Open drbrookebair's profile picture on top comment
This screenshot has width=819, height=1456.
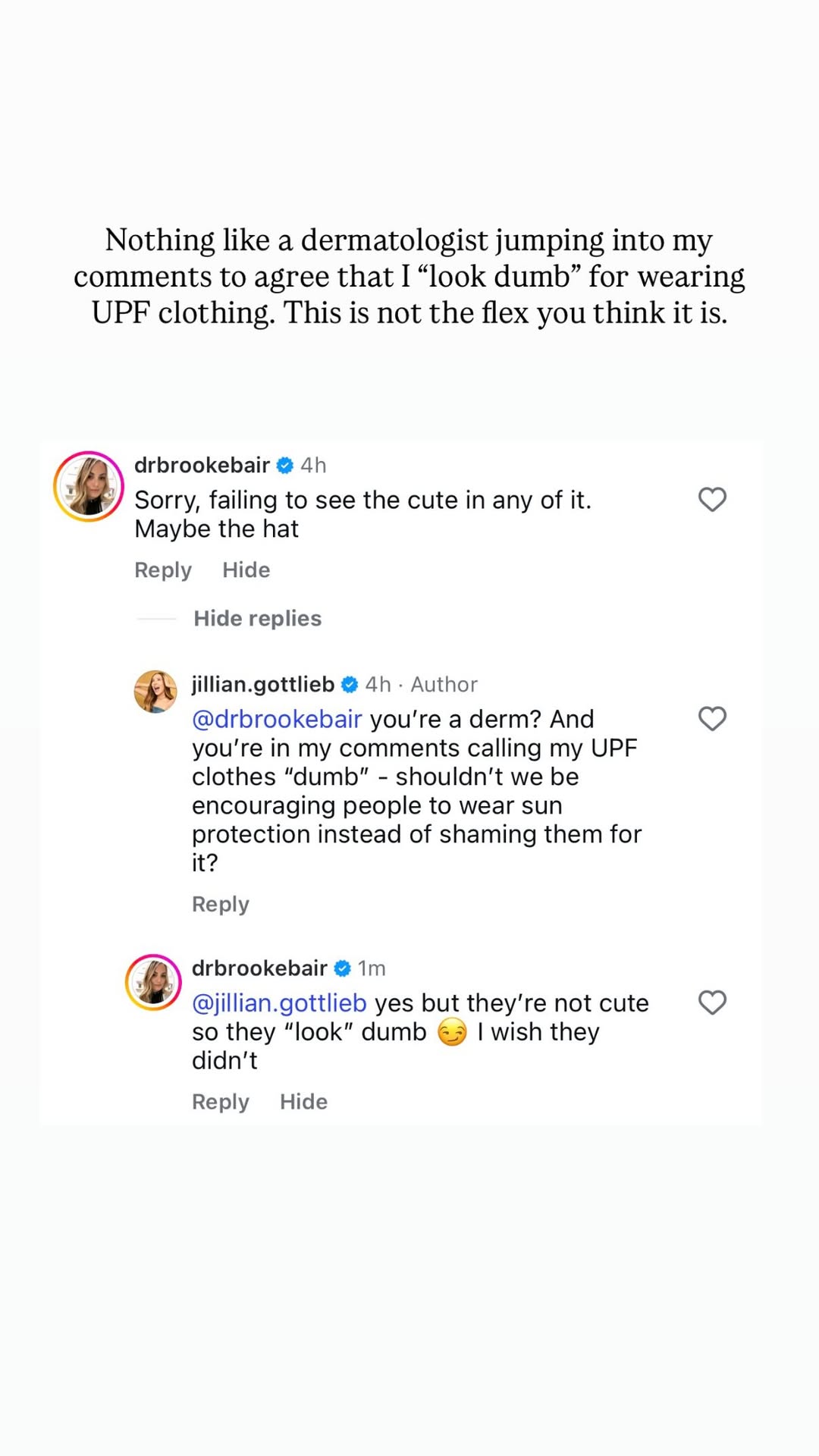point(89,487)
